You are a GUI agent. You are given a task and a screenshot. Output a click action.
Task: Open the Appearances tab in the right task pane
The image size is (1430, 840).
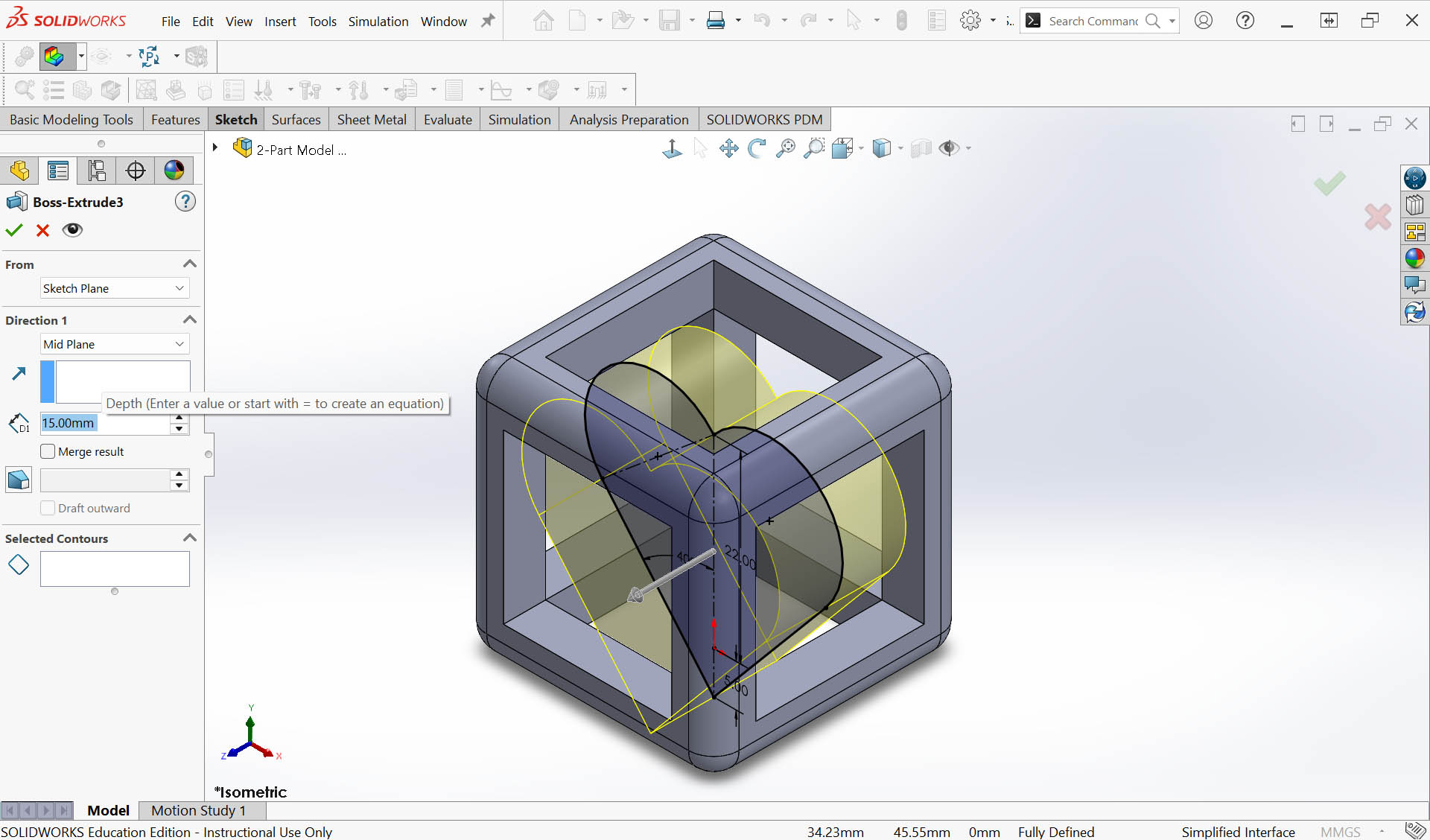[x=1414, y=258]
